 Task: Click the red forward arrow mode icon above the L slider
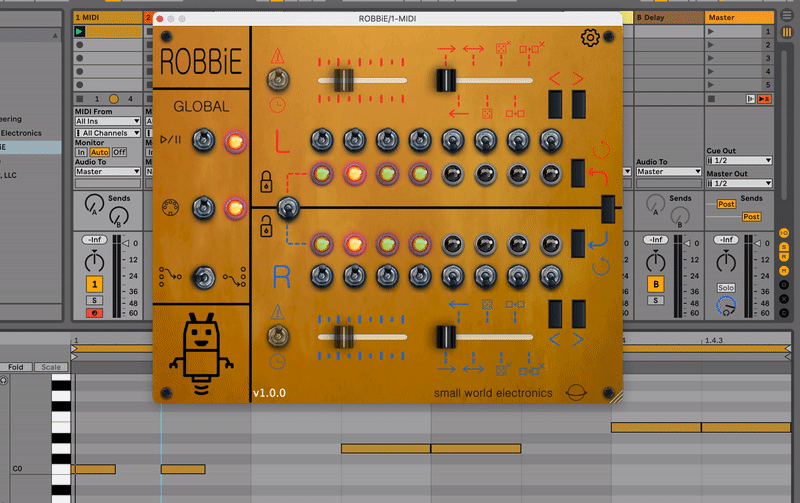pyautogui.click(x=446, y=49)
